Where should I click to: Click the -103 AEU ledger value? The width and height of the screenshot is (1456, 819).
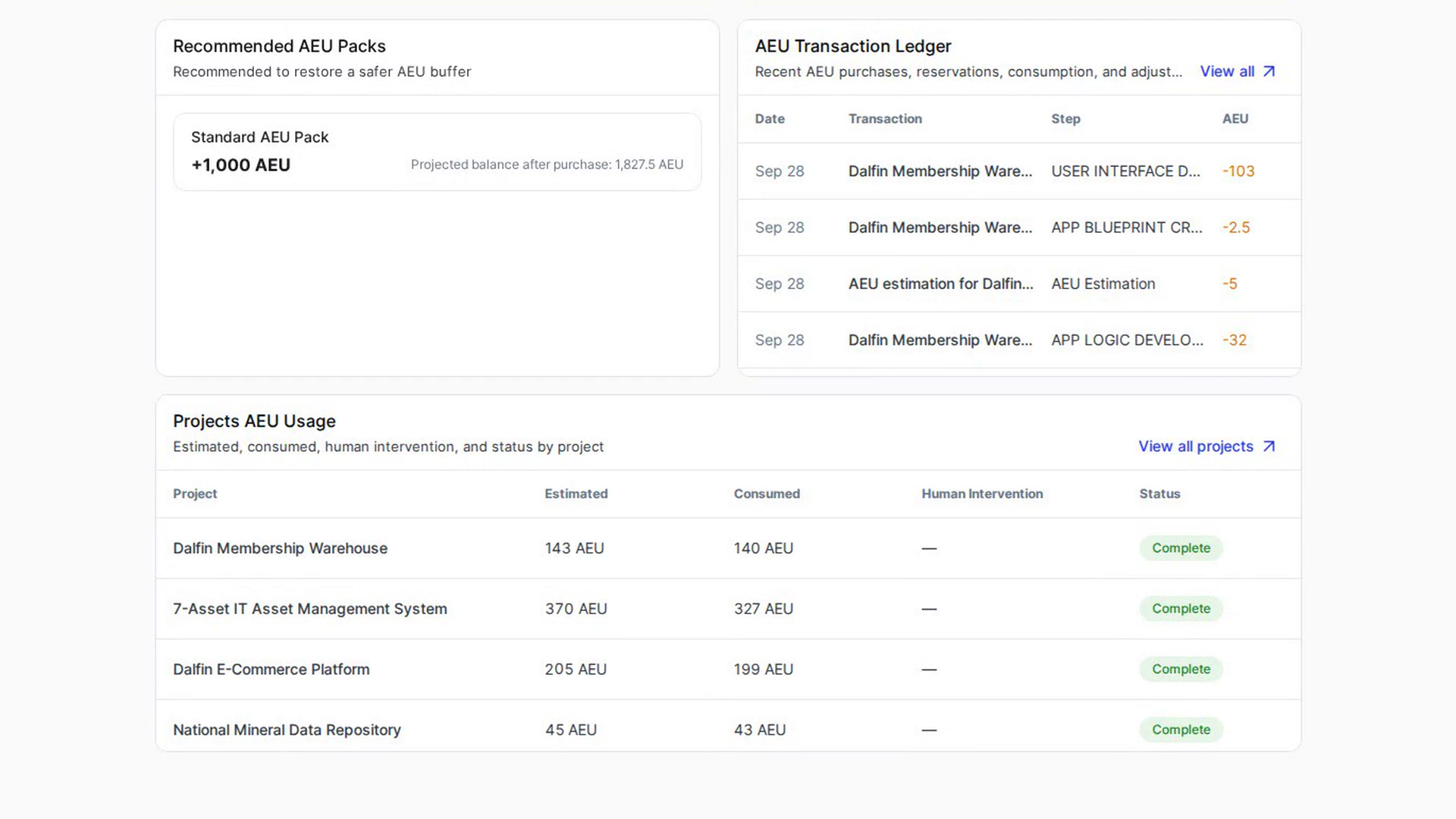coord(1238,171)
